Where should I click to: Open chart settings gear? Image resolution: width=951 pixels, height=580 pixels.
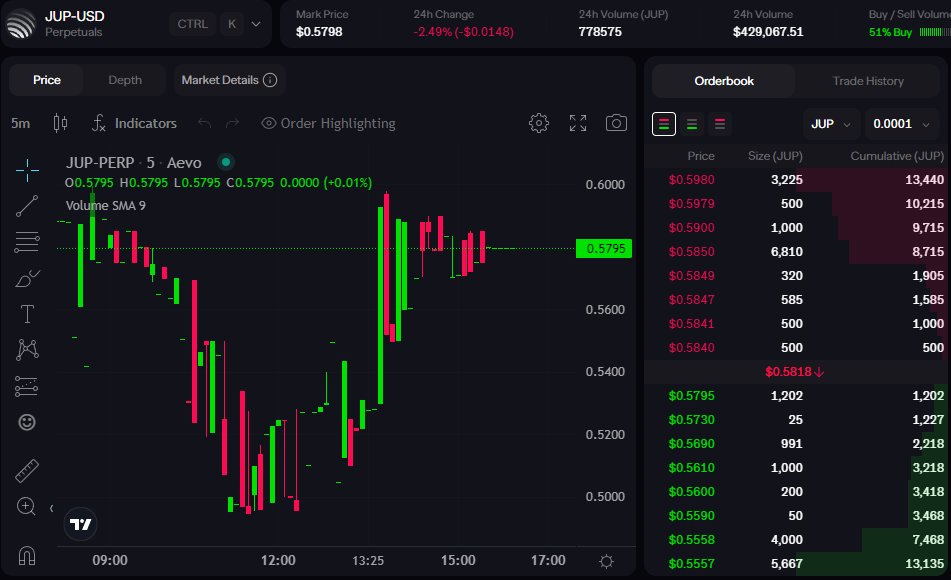[539, 123]
